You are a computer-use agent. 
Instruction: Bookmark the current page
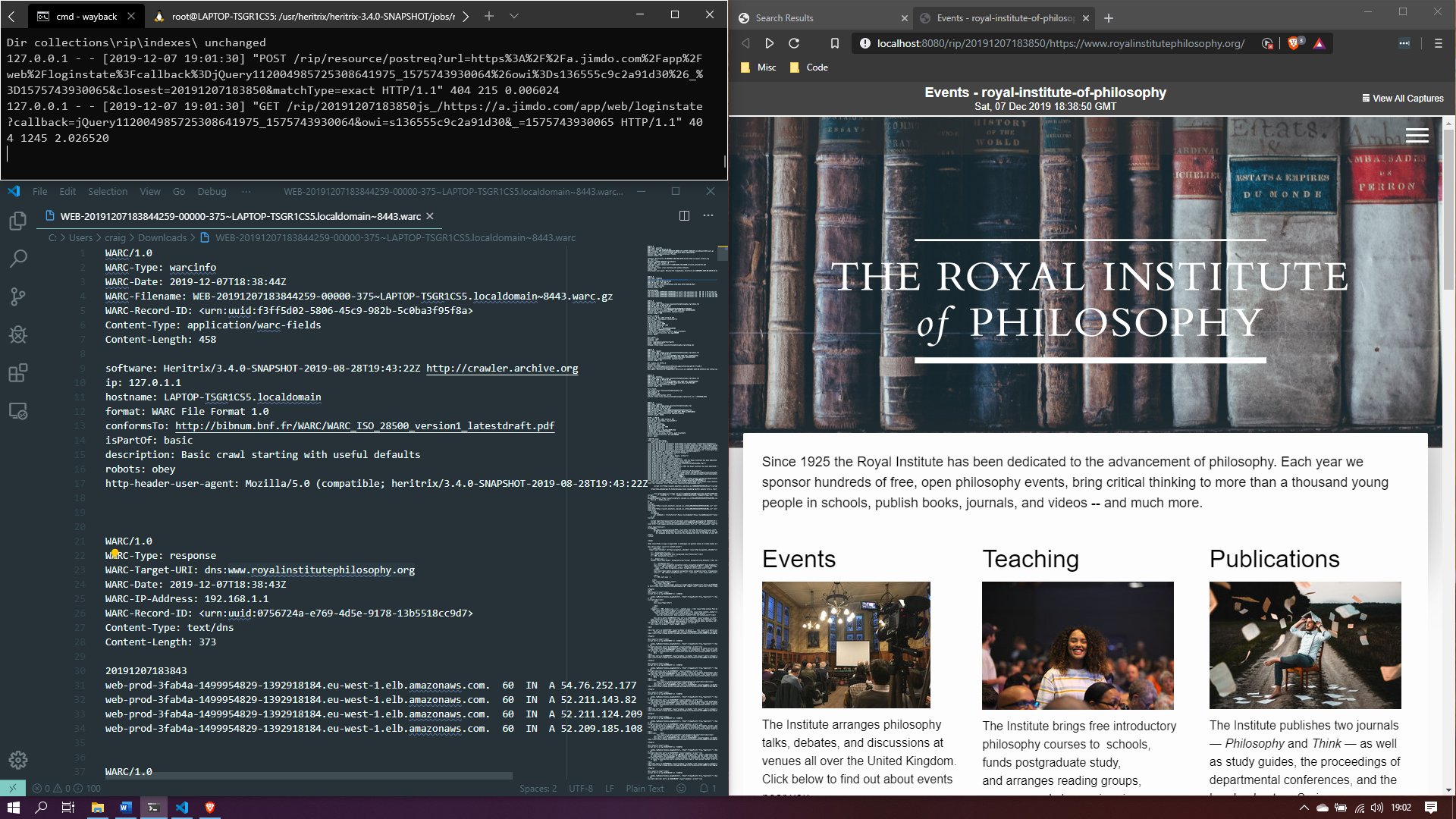835,43
